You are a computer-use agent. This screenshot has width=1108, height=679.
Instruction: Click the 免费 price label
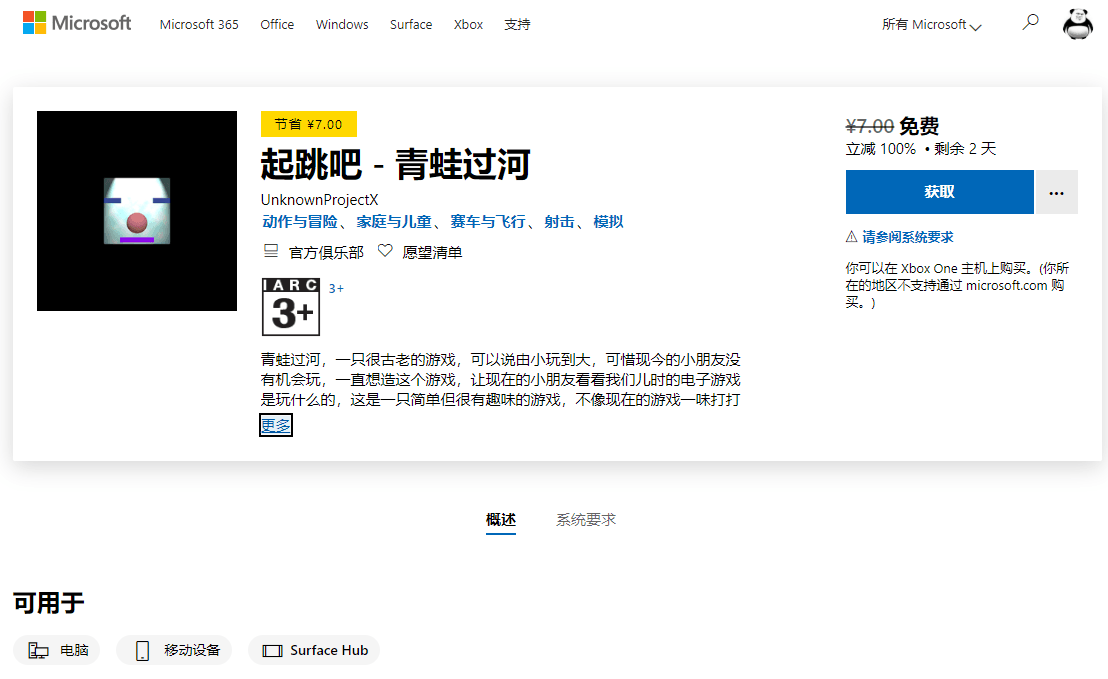click(919, 126)
